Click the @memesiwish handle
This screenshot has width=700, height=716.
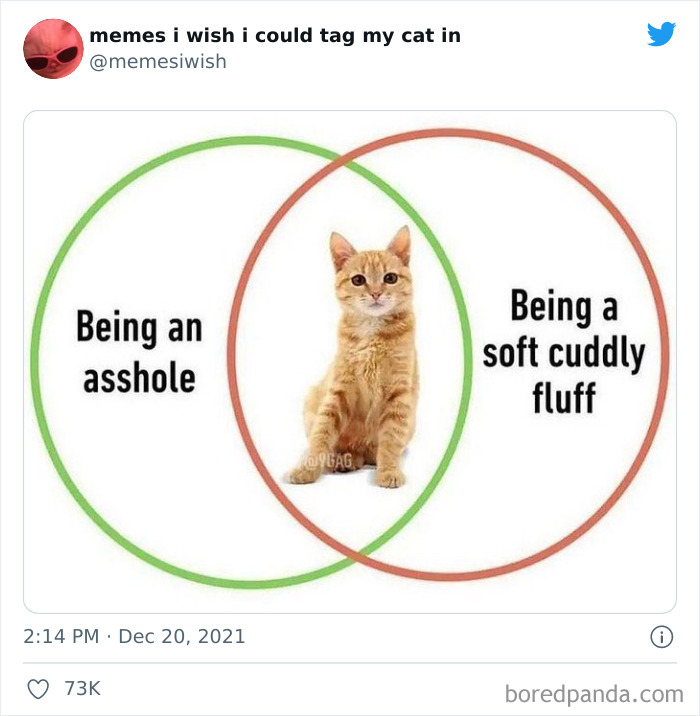point(158,61)
